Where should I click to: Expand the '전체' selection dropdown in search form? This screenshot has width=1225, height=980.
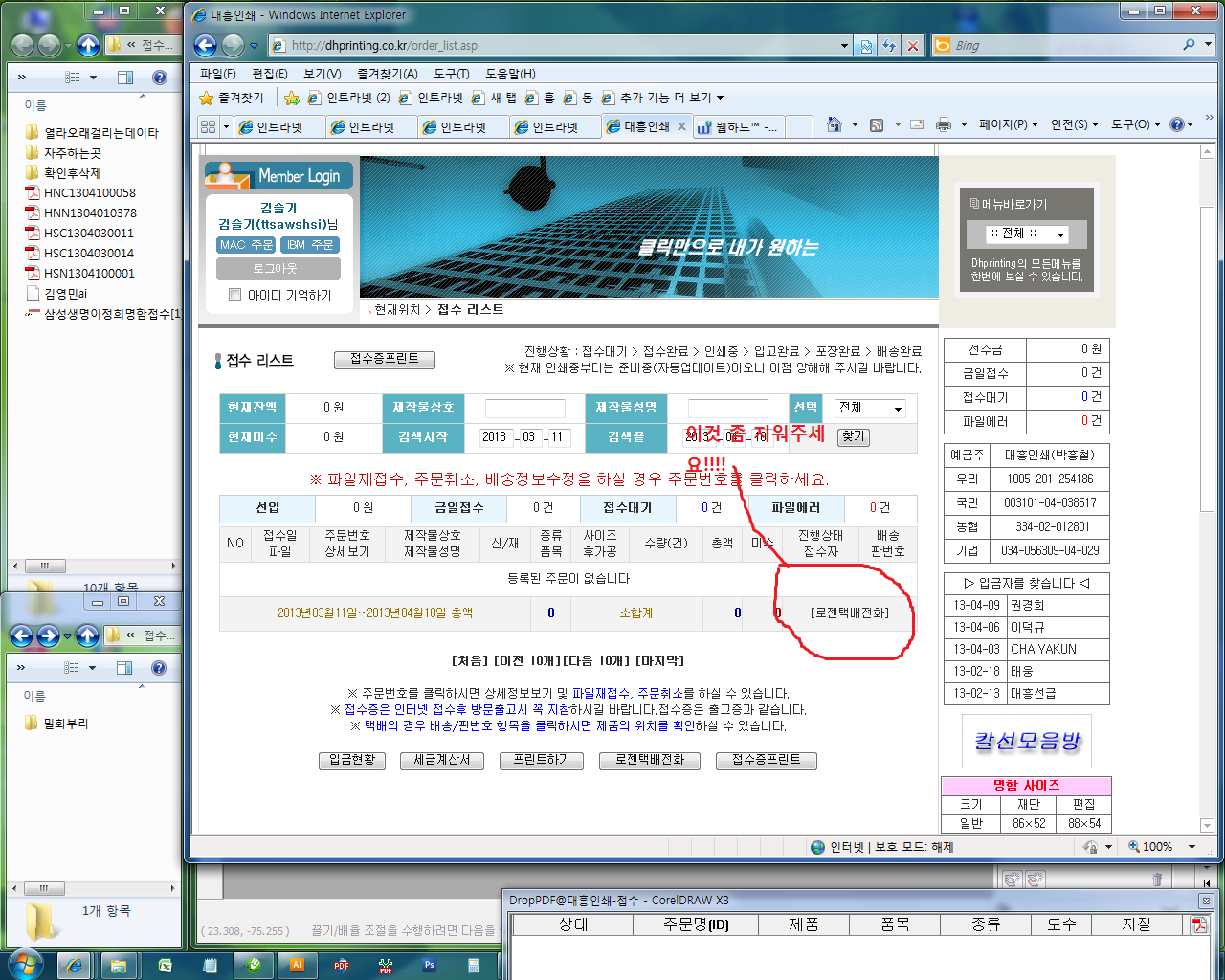(x=869, y=409)
